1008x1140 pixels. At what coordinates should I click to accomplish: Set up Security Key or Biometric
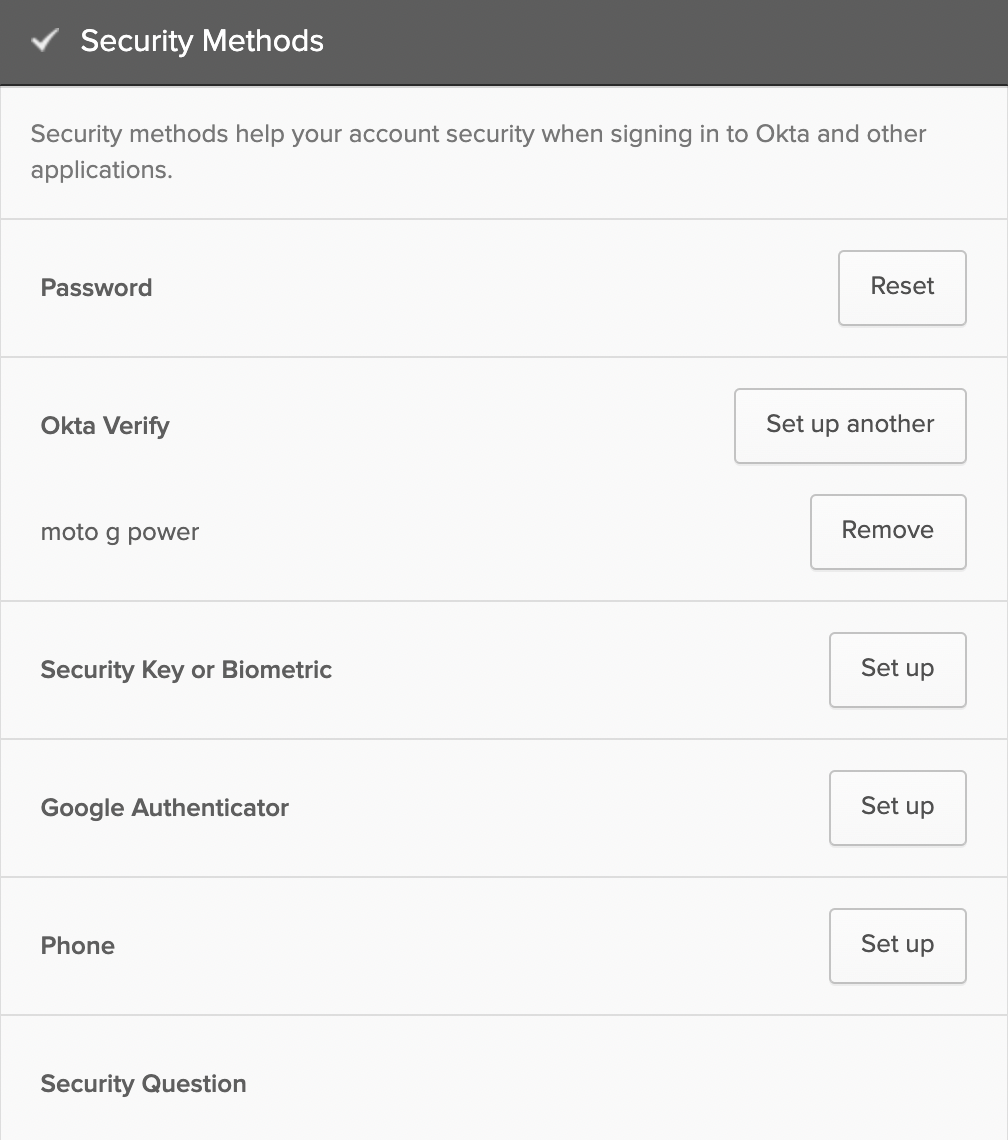pyautogui.click(x=897, y=670)
